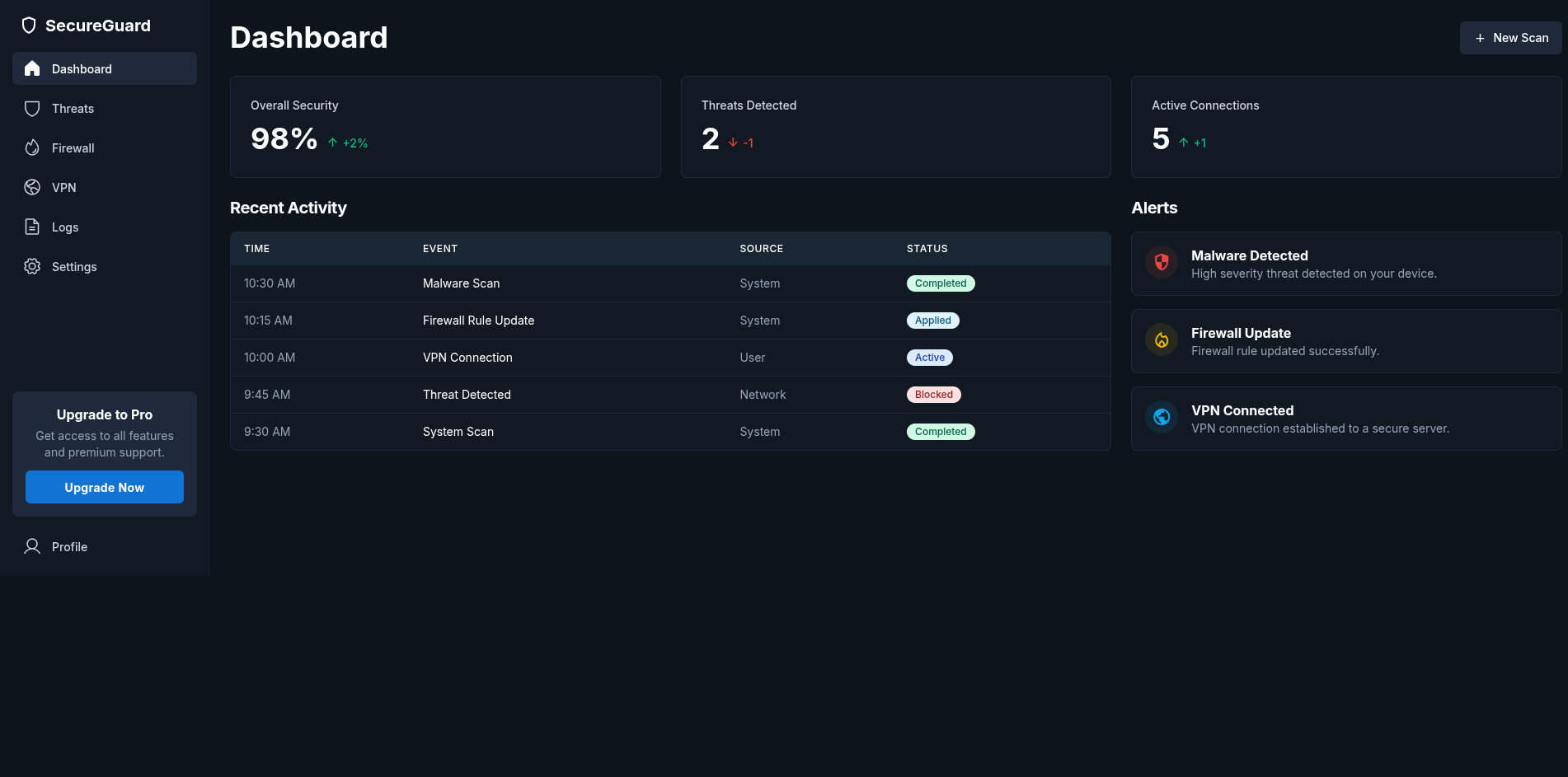1568x777 pixels.
Task: Click the yellow Firewall Update alert icon
Action: click(x=1162, y=340)
